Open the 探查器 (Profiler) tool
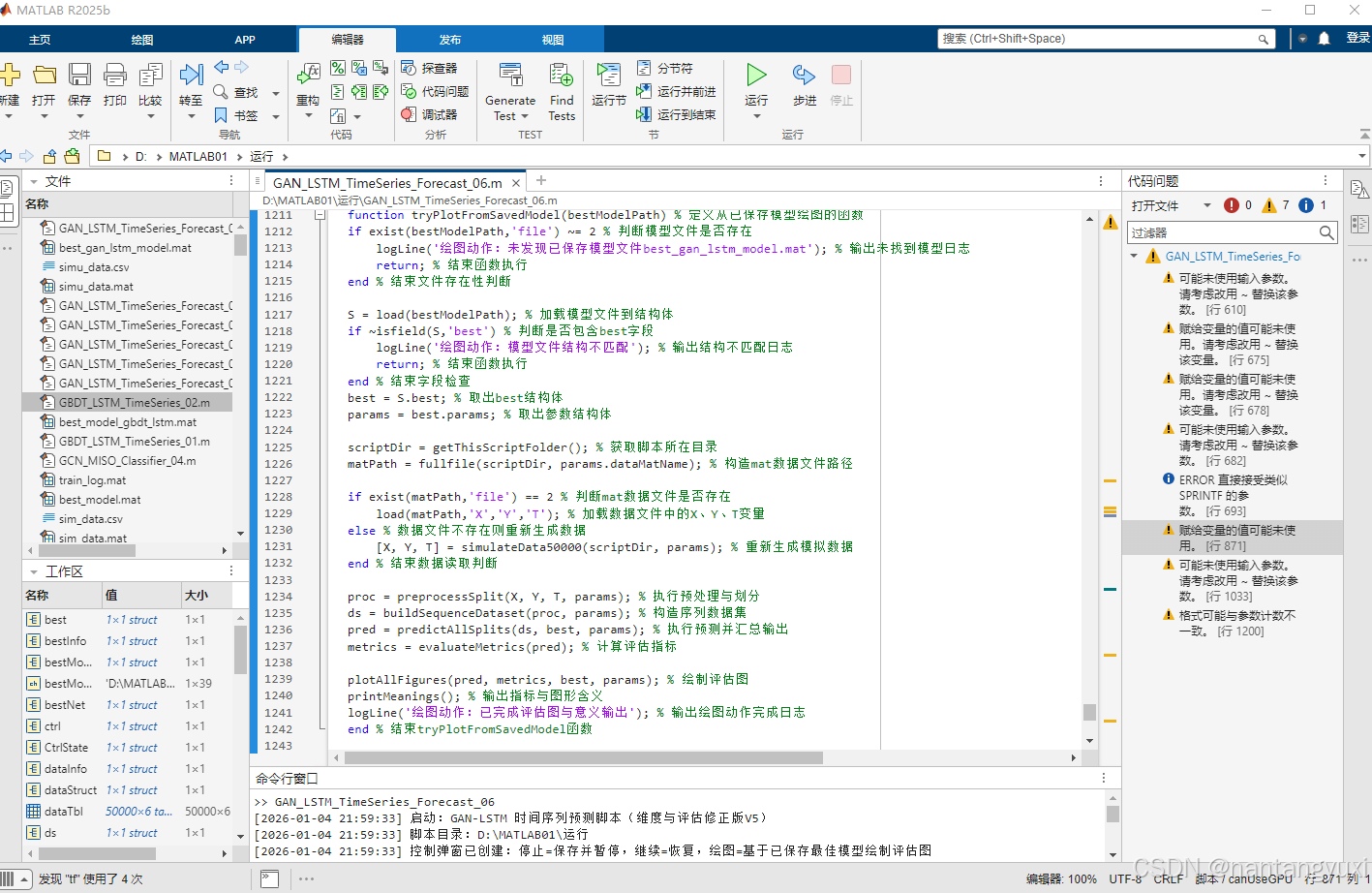The image size is (1372, 893). (429, 68)
